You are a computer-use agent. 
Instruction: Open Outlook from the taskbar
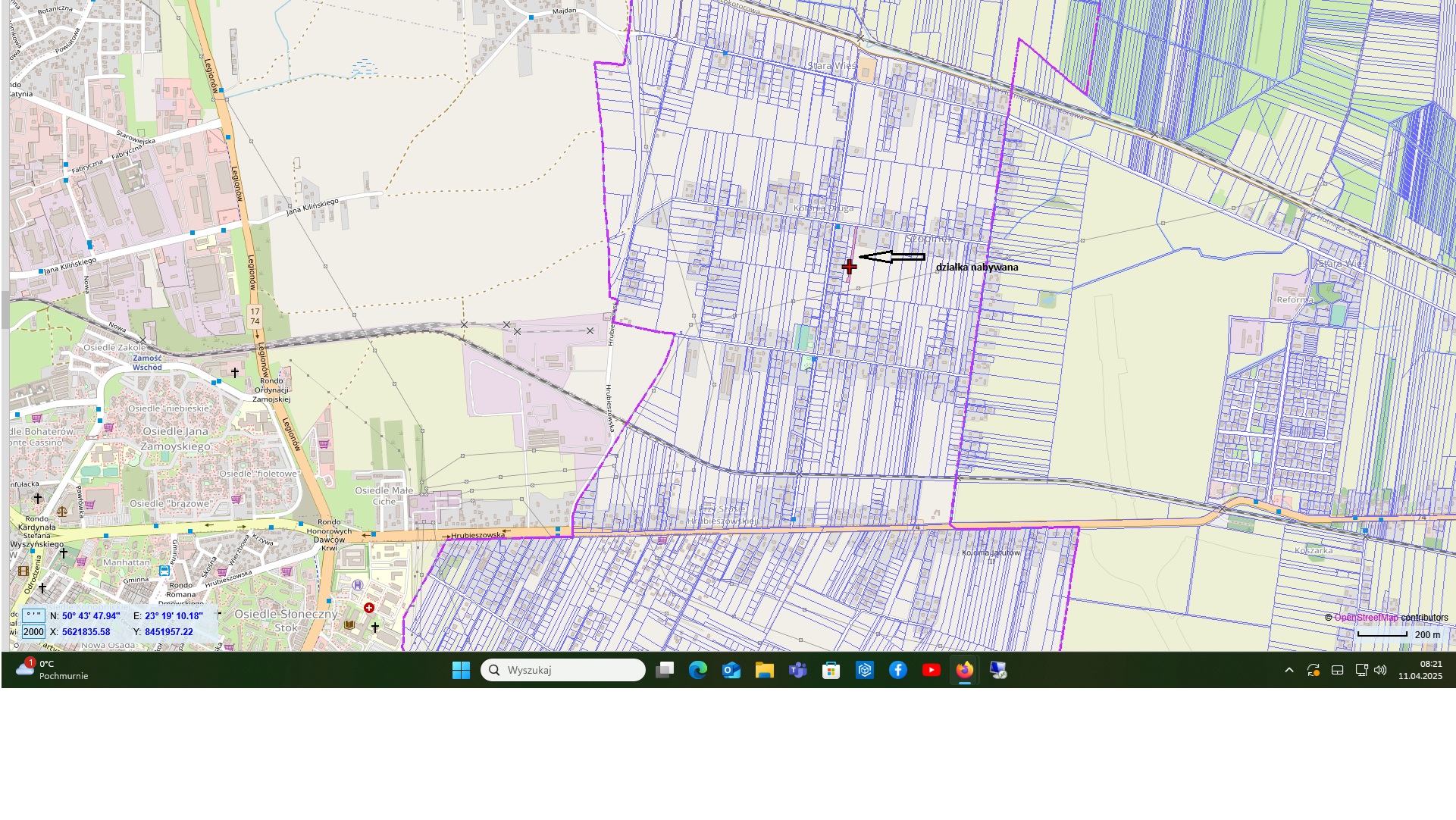click(x=731, y=670)
